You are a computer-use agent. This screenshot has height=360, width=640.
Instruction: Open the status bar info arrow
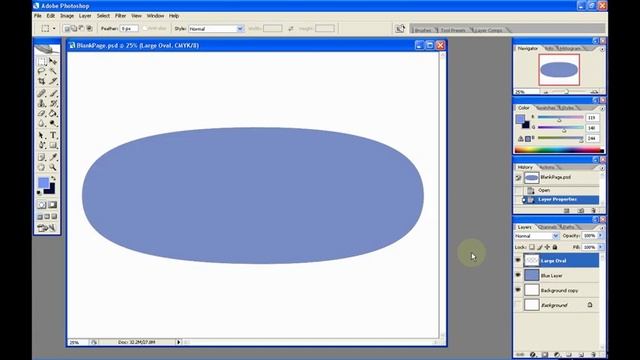click(178, 342)
